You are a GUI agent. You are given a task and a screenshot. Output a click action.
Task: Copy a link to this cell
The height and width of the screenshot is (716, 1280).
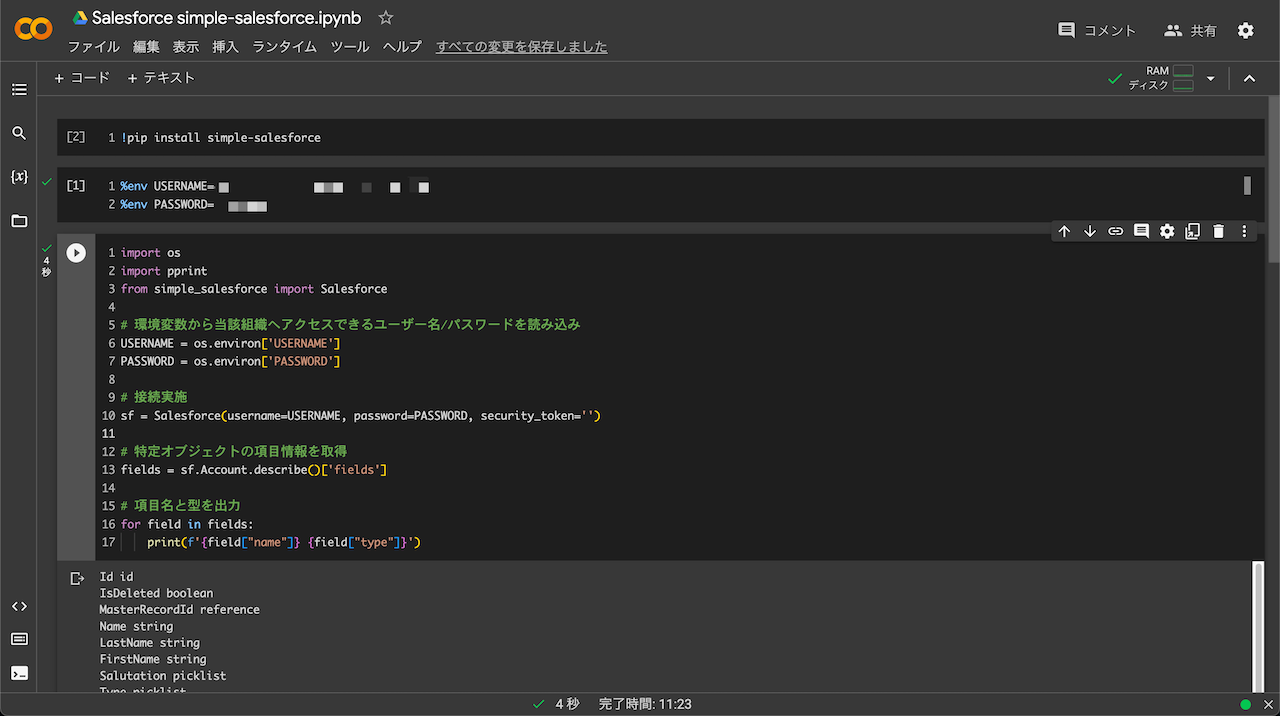1115,231
